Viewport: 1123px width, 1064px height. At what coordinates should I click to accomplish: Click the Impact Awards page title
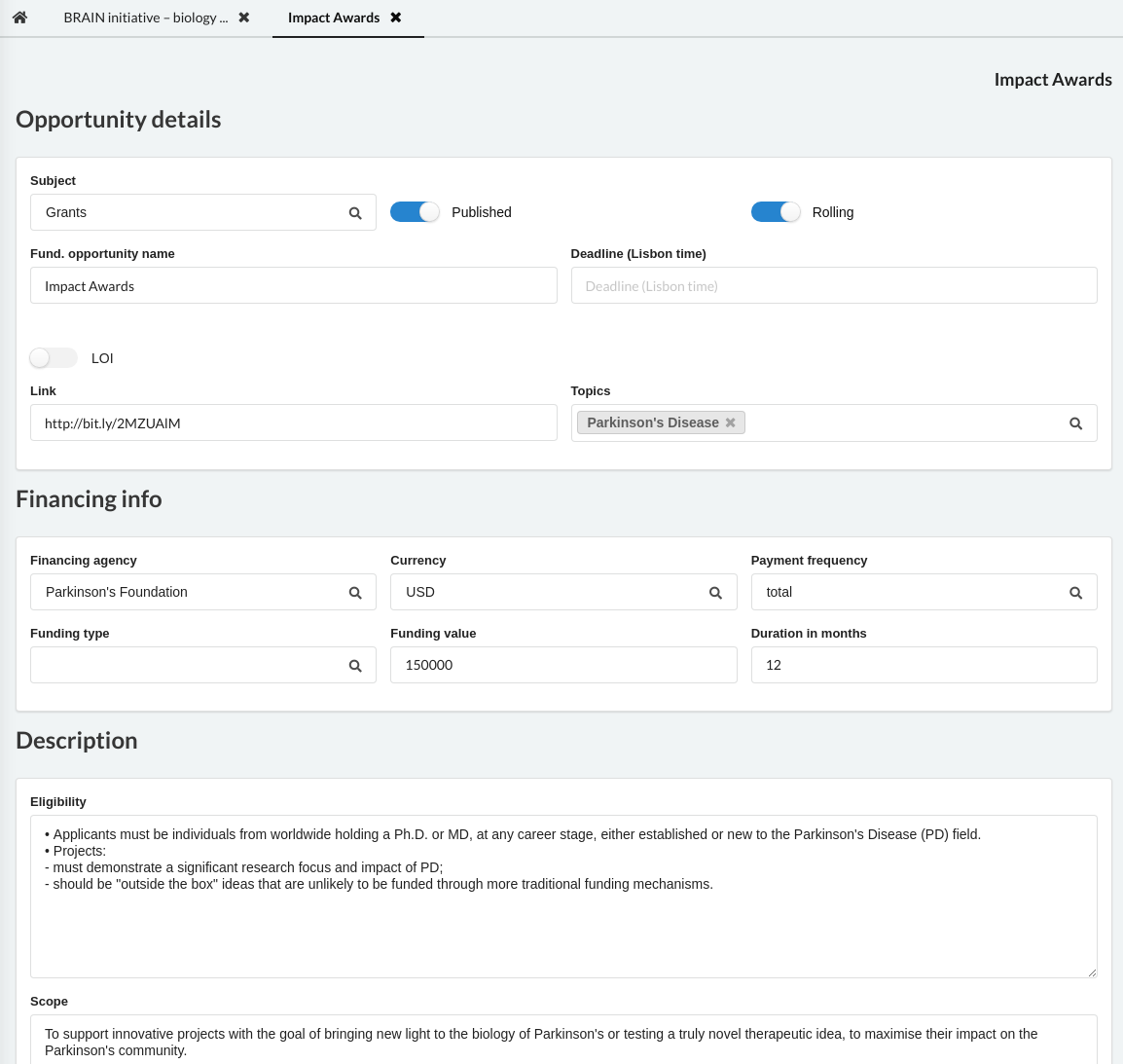point(1053,80)
